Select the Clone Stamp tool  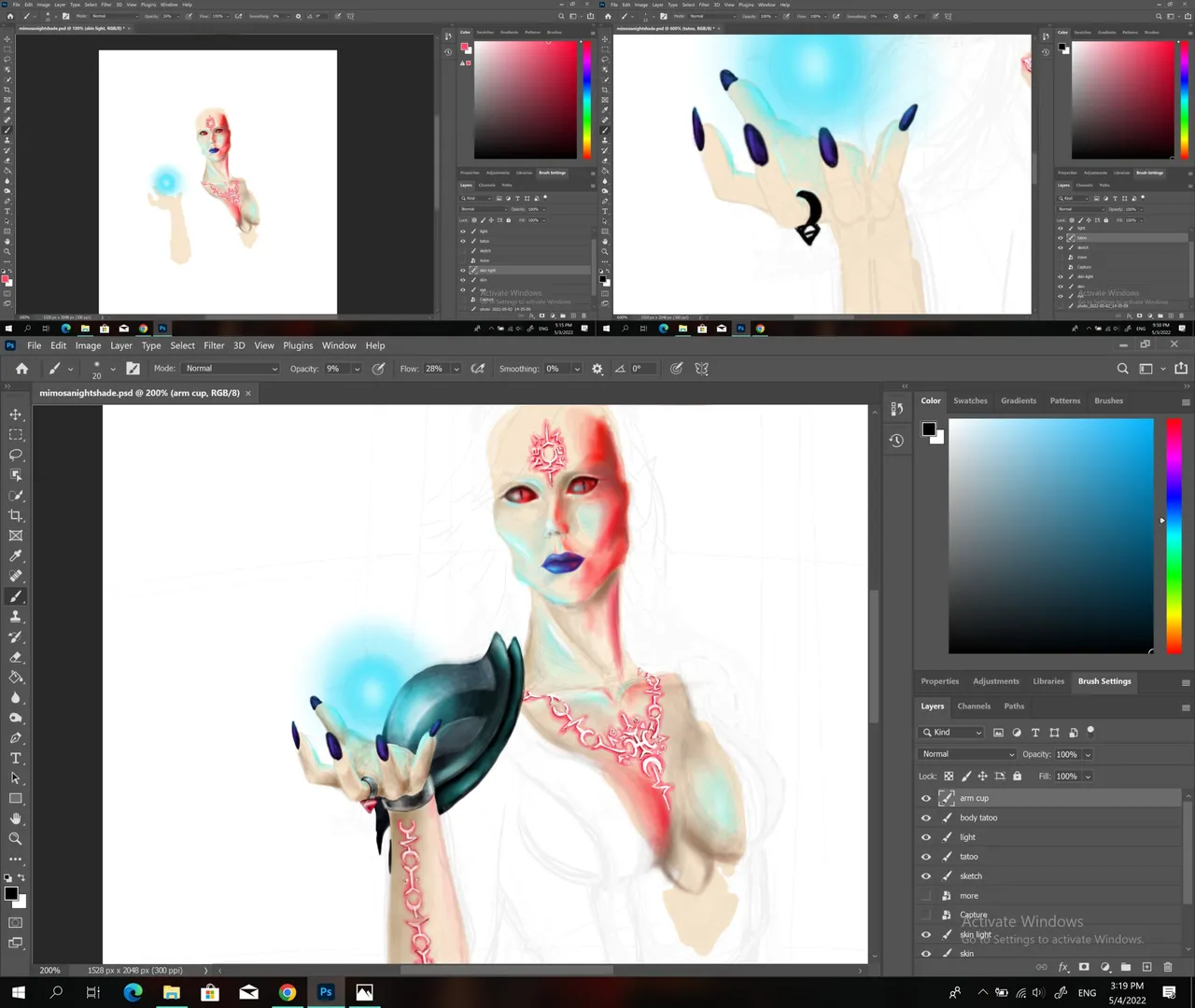point(16,617)
